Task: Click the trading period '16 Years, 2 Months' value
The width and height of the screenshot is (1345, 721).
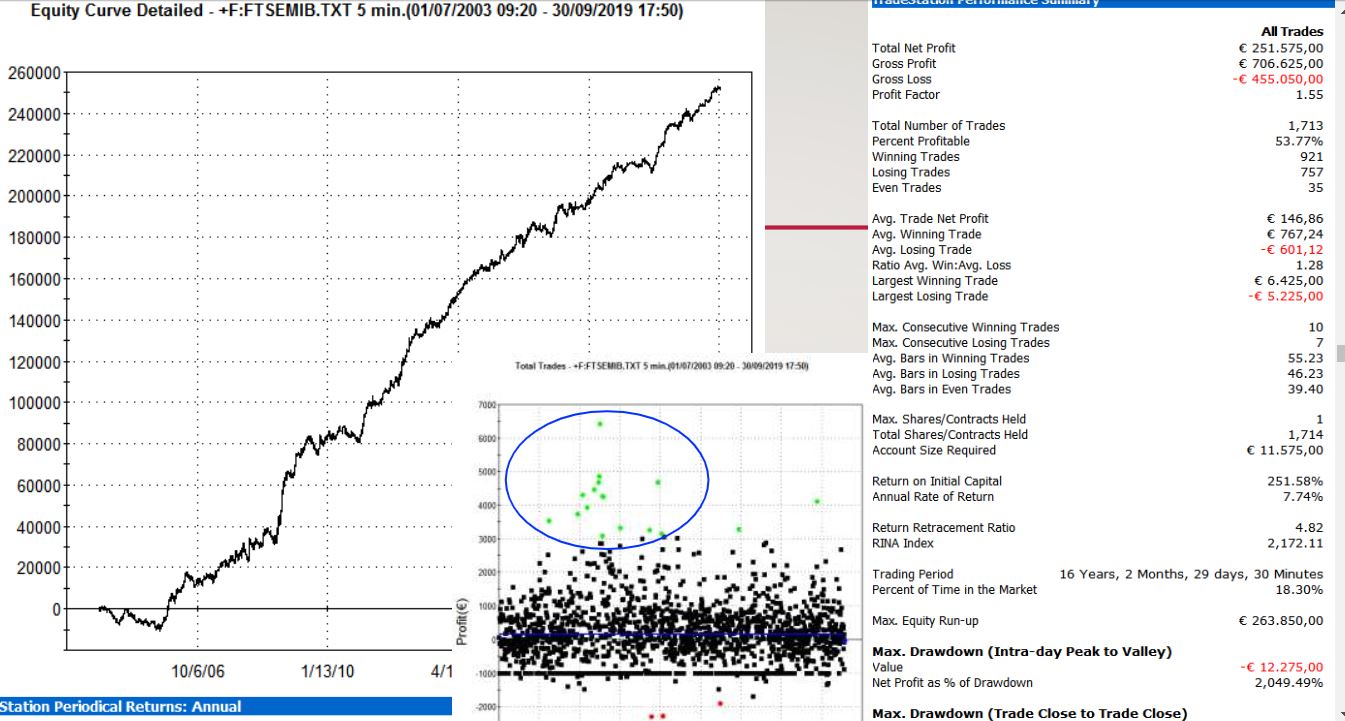Action: coord(1191,574)
